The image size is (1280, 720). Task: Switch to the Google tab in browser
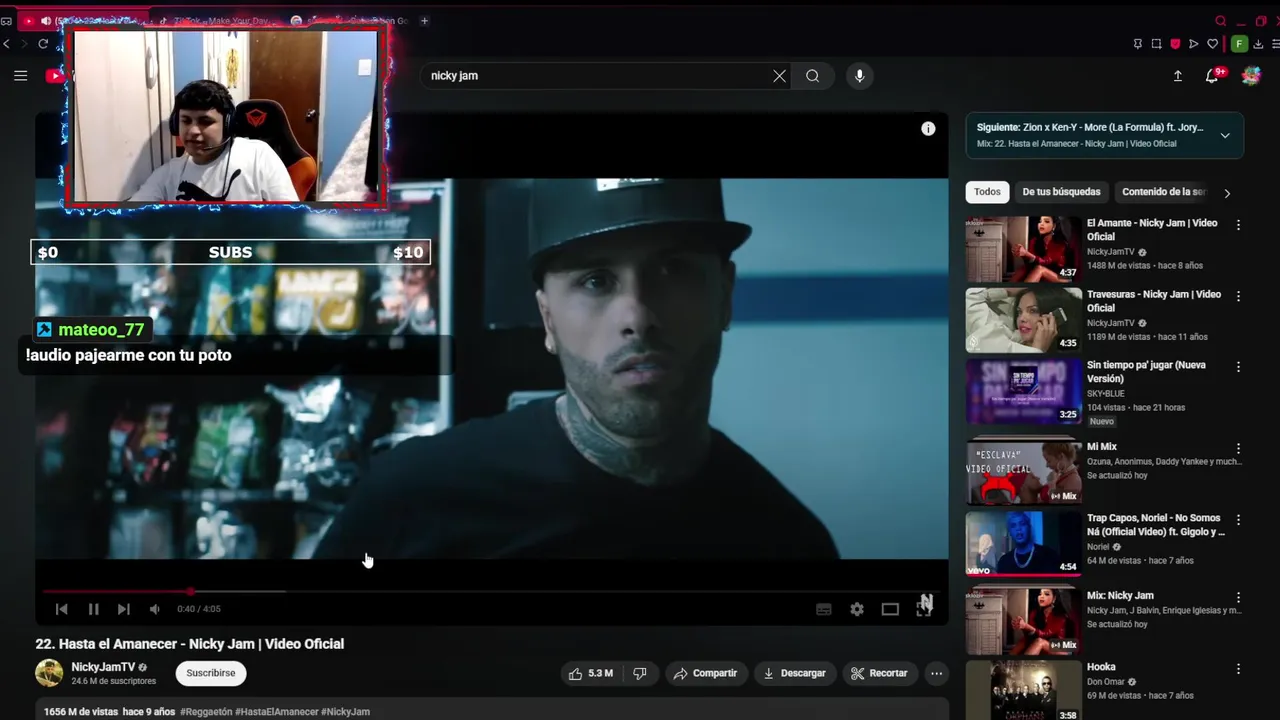[350, 20]
